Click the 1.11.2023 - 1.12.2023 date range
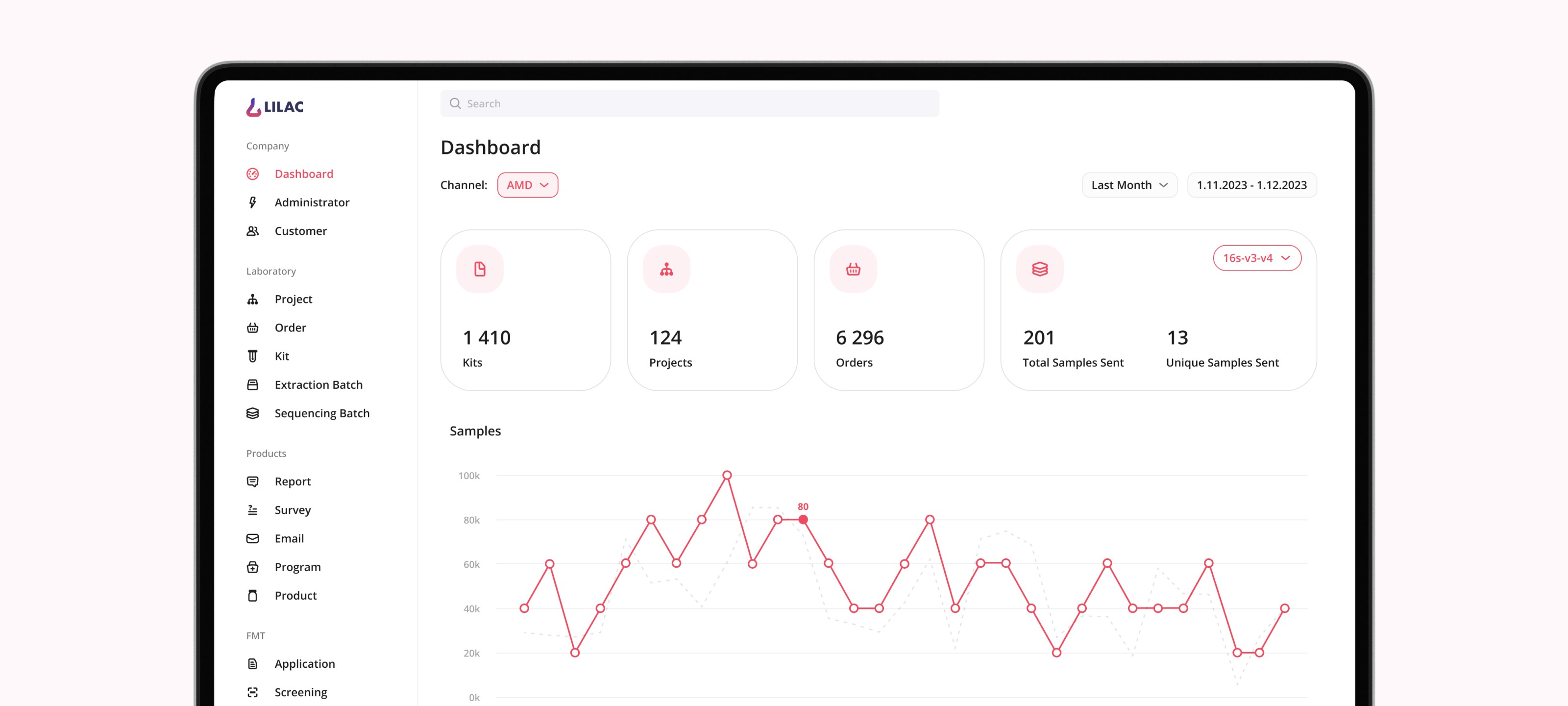Viewport: 1568px width, 706px height. pos(1251,185)
